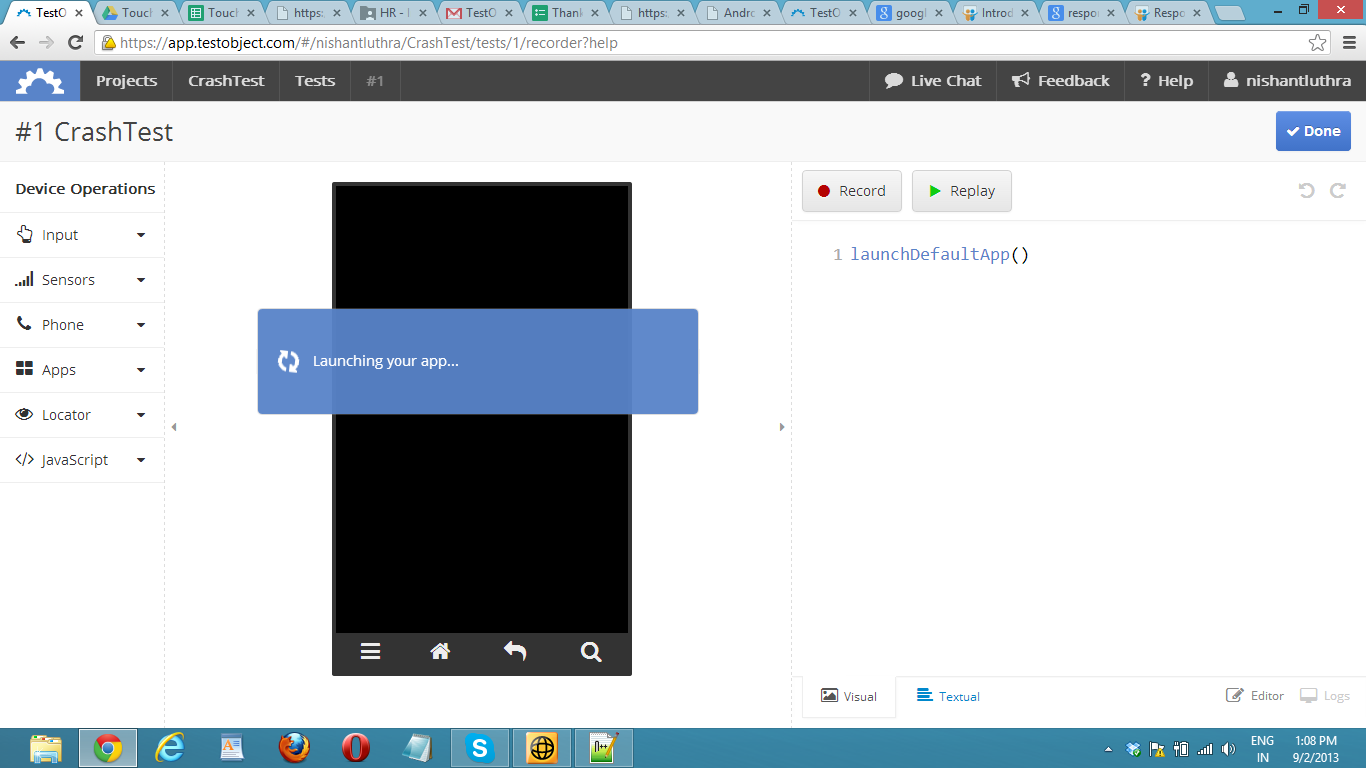Click the browser reload icon
The width and height of the screenshot is (1366, 768).
click(x=75, y=43)
